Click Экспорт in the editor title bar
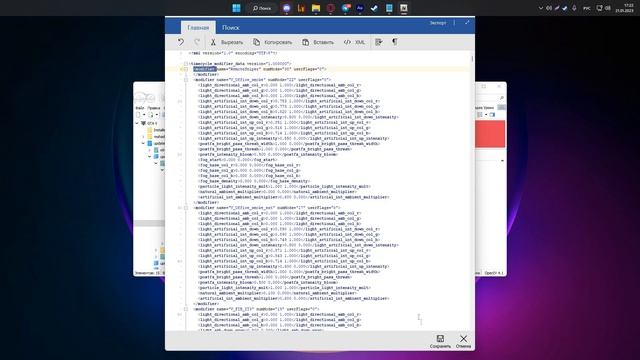 (x=438, y=23)
